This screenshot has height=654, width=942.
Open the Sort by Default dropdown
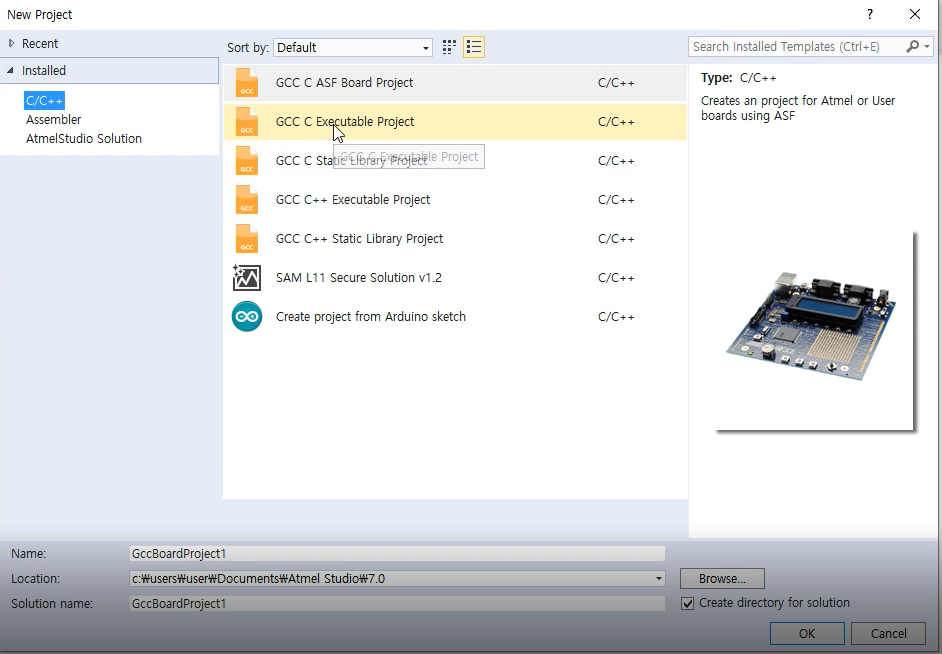click(x=353, y=47)
